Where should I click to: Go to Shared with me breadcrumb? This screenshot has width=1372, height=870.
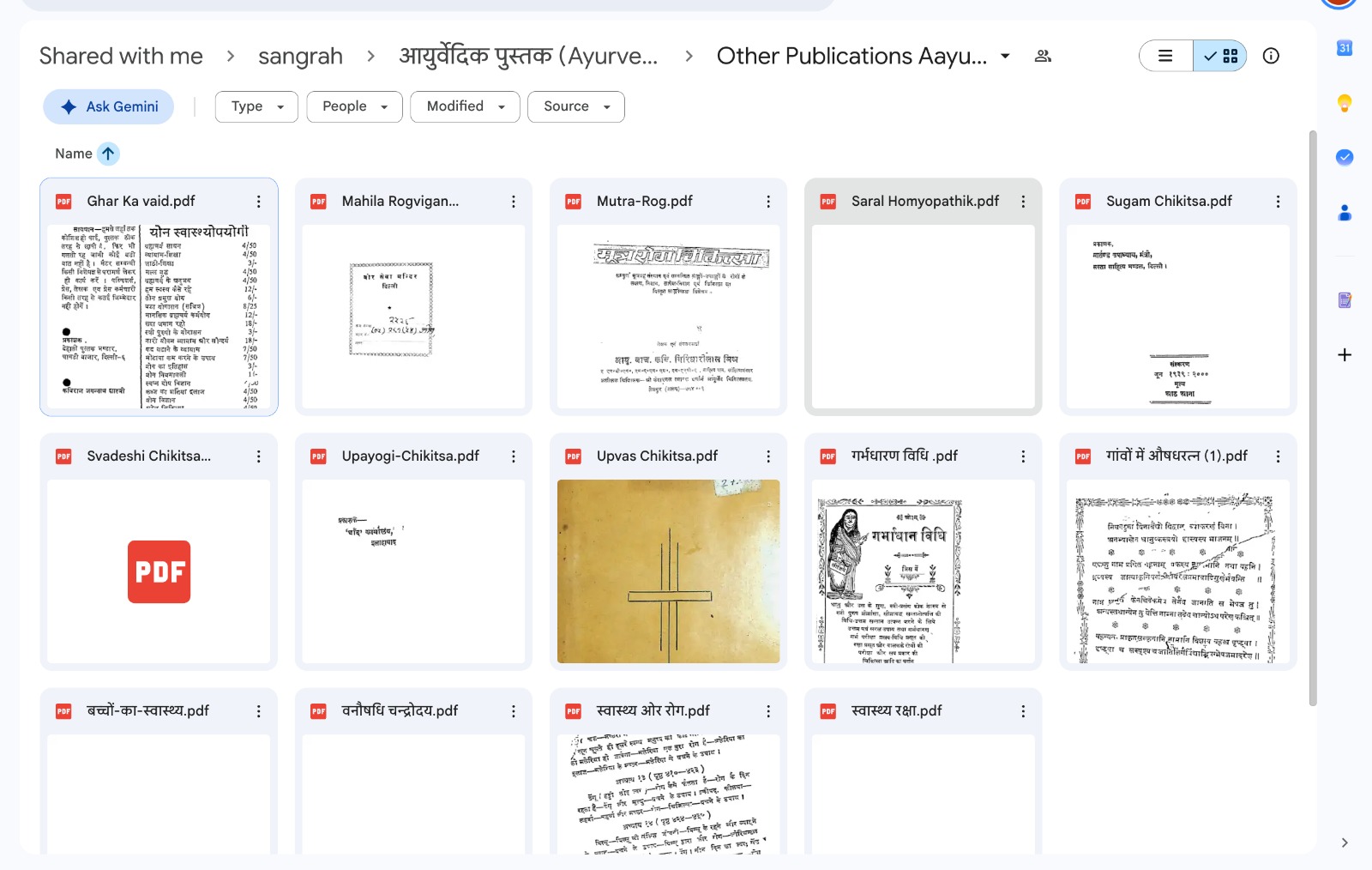click(121, 56)
